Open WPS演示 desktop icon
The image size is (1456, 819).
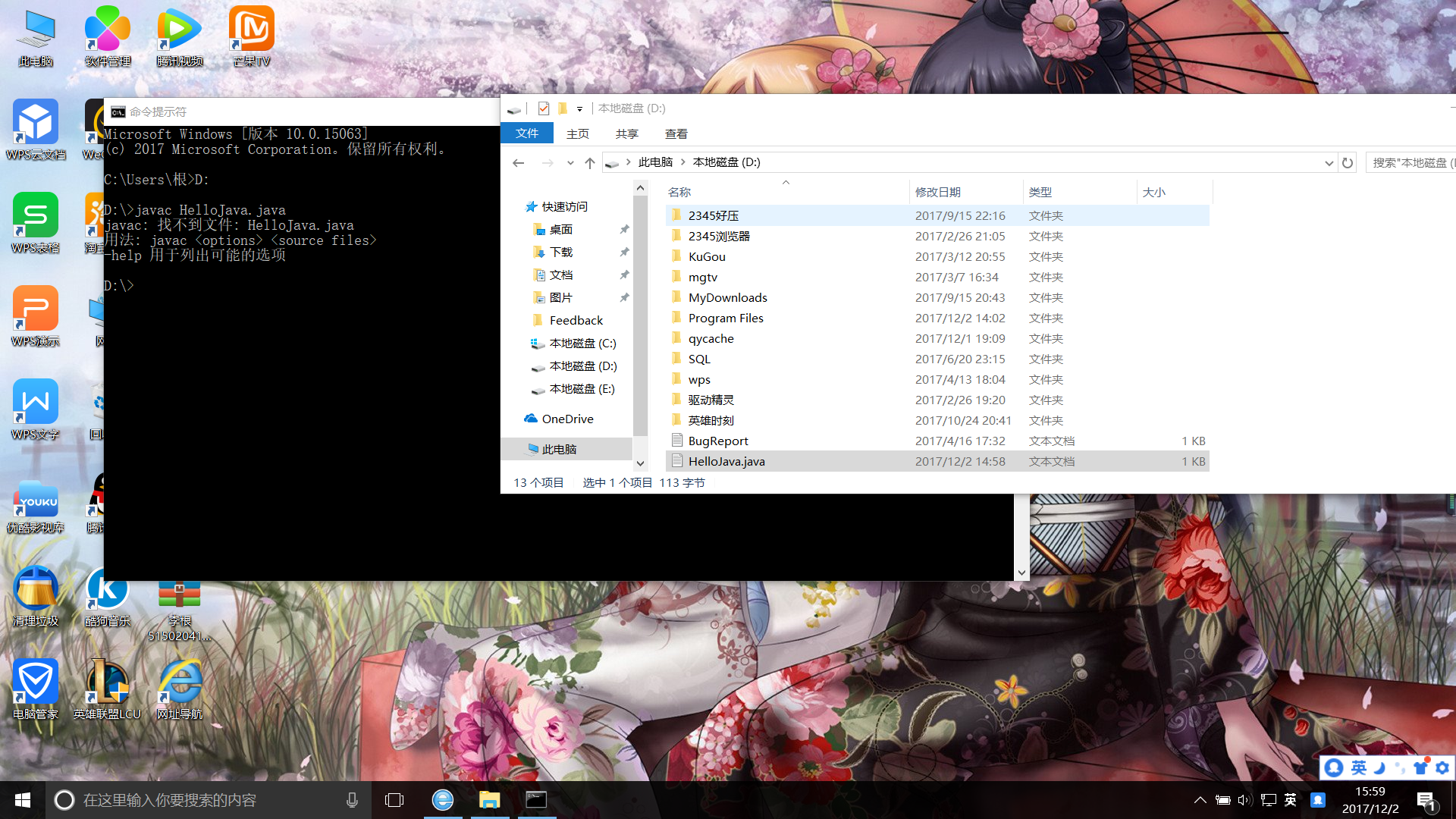pyautogui.click(x=36, y=316)
